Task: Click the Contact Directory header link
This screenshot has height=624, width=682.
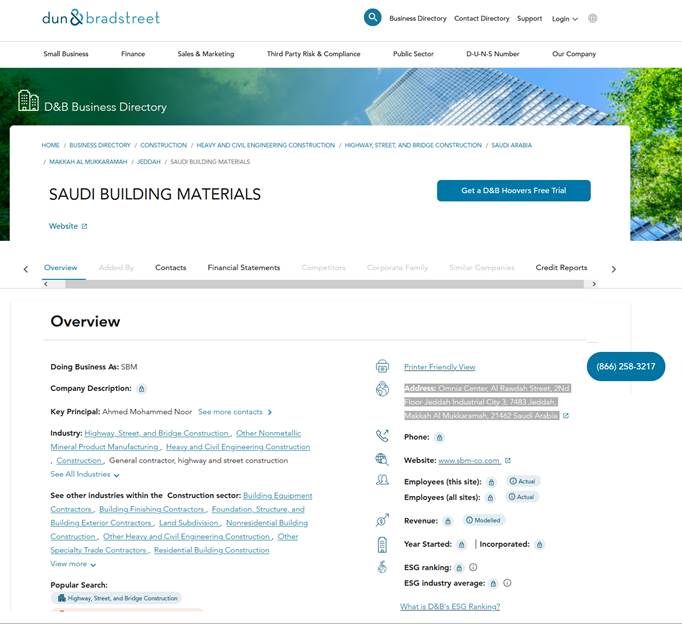Action: 481,19
